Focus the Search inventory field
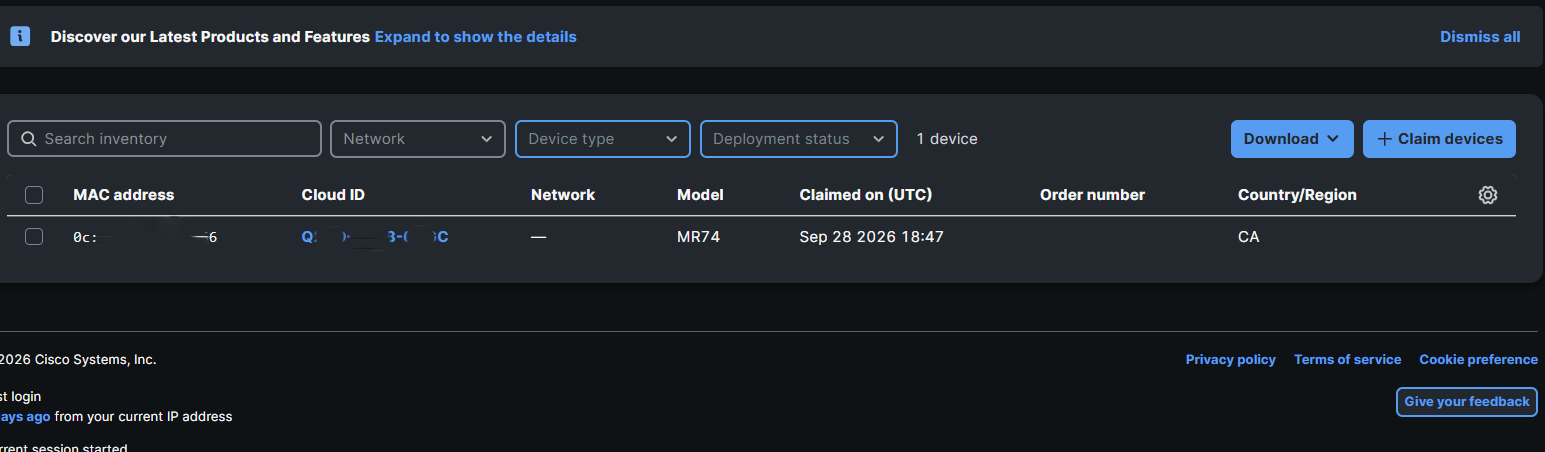Image resolution: width=1545 pixels, height=452 pixels. click(x=164, y=139)
